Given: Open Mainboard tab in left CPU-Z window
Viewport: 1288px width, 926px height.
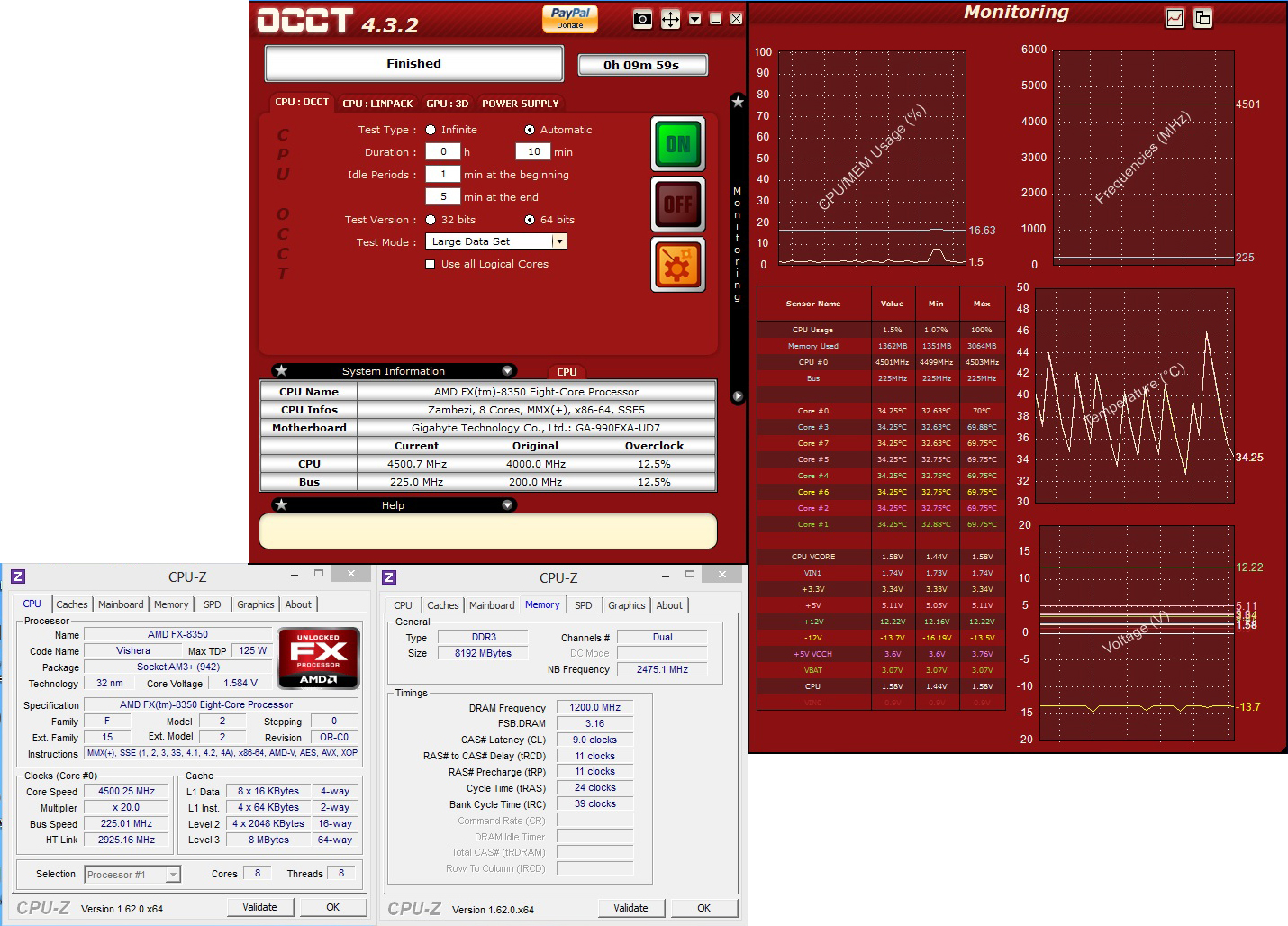Looking at the screenshot, I should point(121,604).
